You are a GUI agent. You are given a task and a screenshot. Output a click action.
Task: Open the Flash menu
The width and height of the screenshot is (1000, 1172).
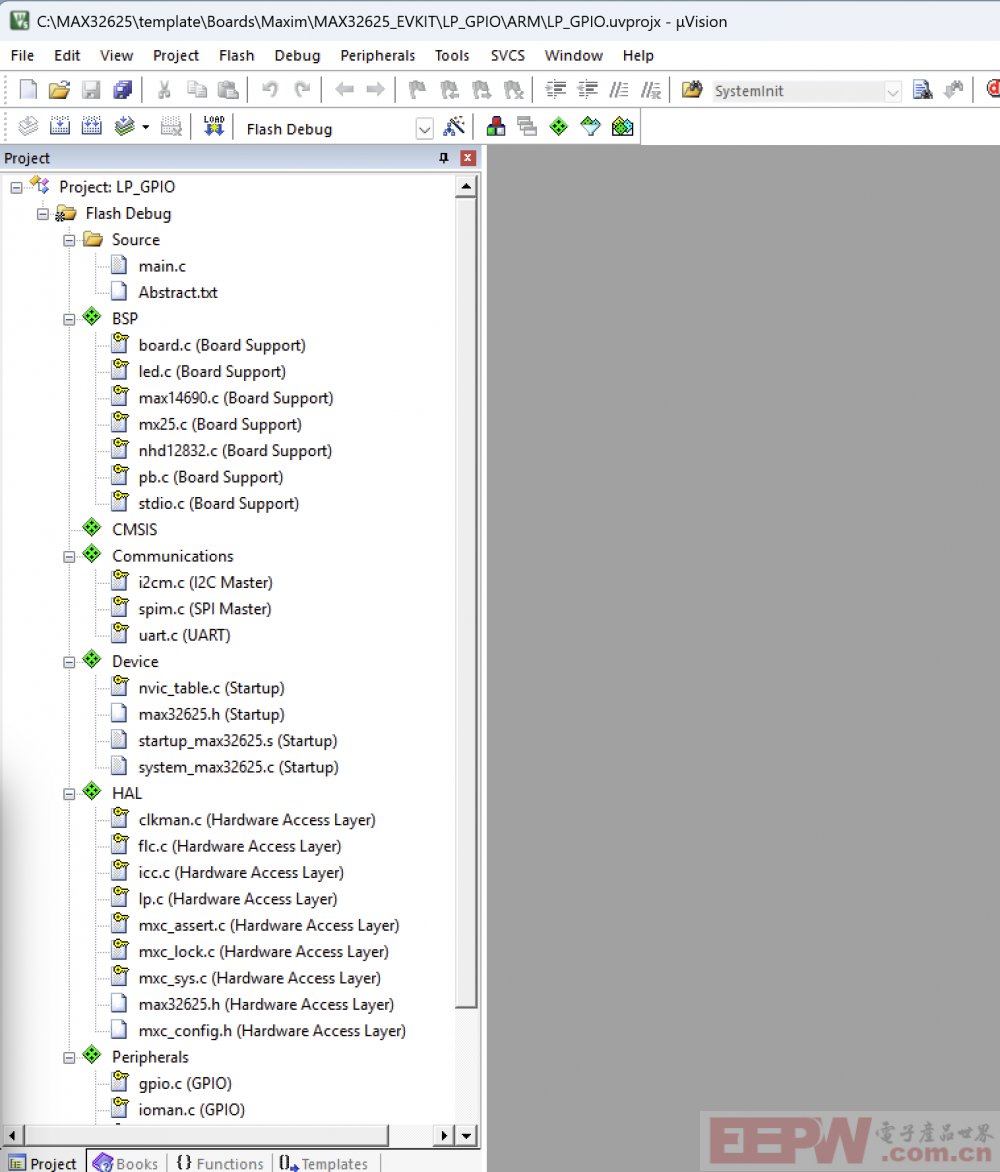point(236,55)
